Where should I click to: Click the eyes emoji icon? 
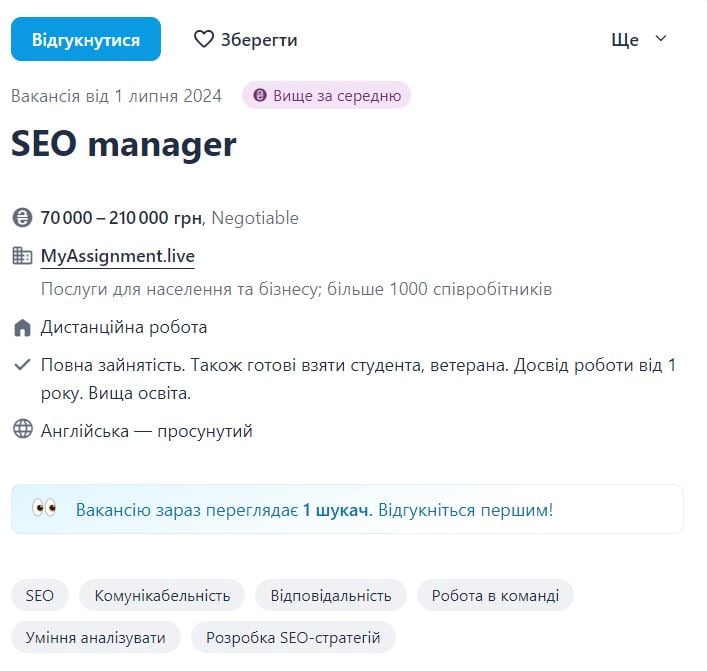[x=44, y=508]
